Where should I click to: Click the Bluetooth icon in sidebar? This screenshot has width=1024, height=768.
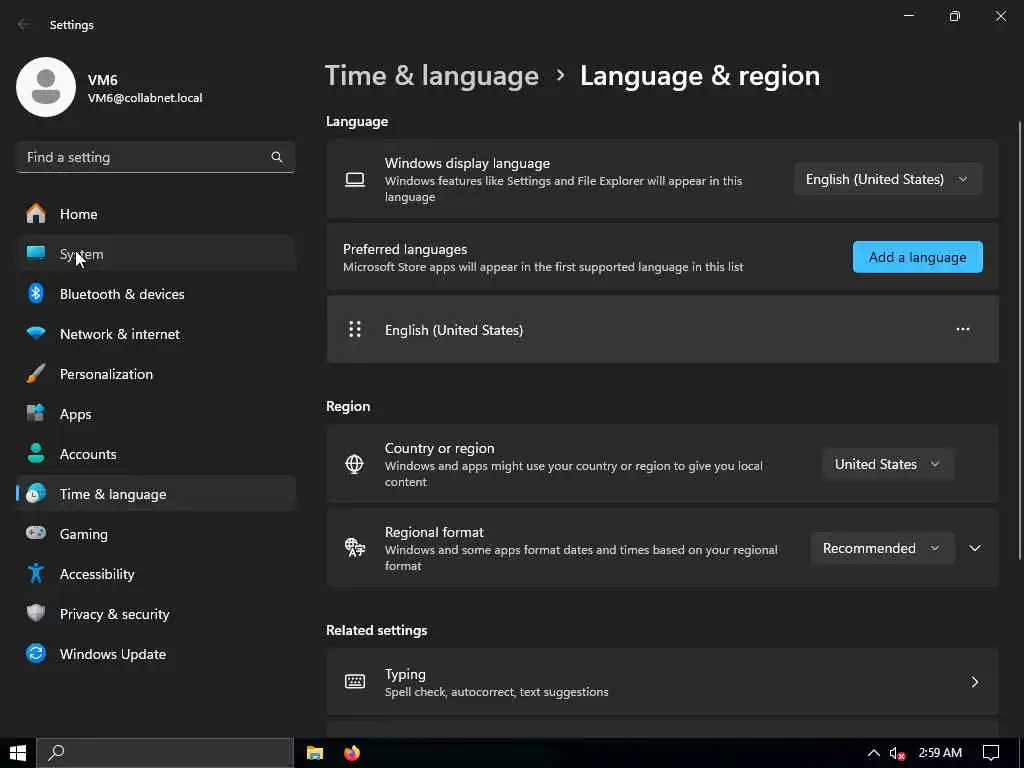point(36,293)
